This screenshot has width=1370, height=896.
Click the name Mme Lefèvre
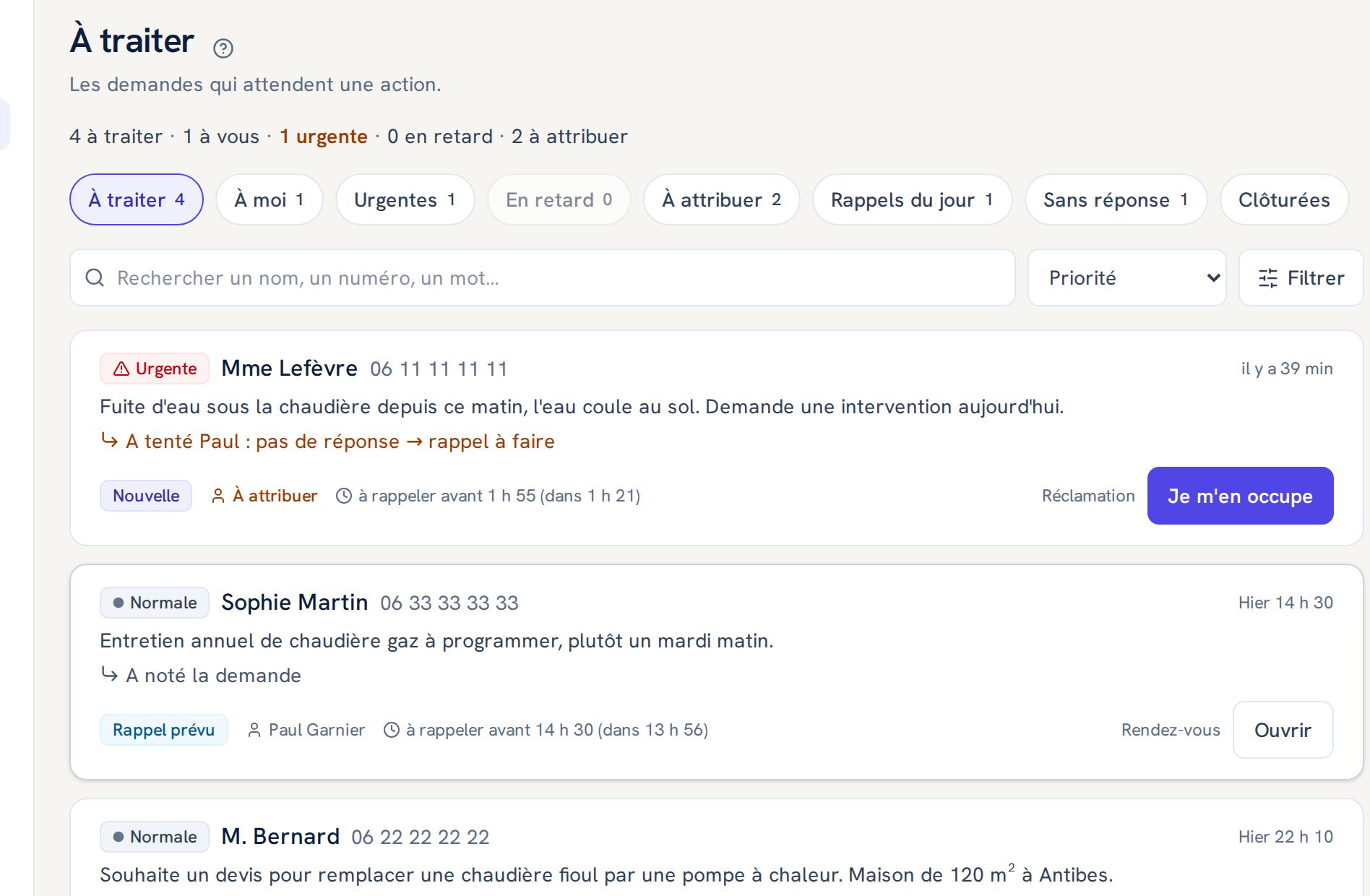pyautogui.click(x=289, y=369)
